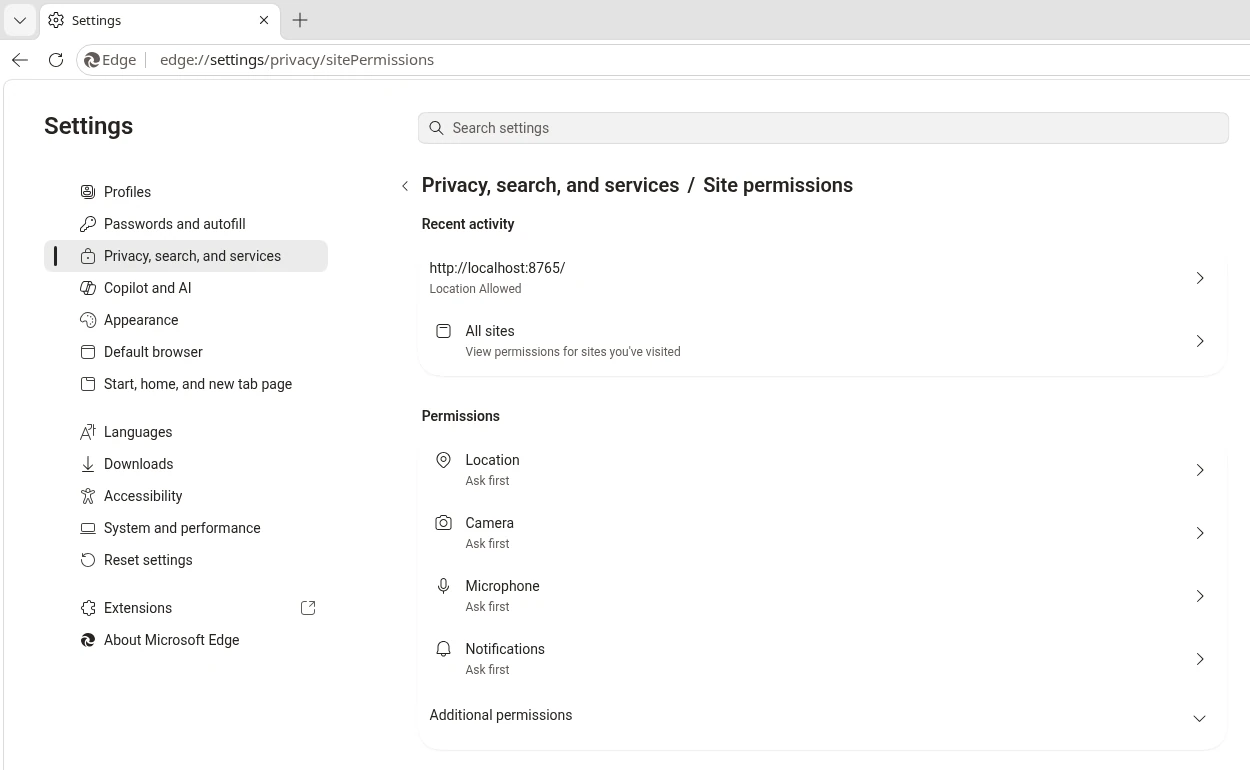
Task: Open Copilot and AI settings
Action: pos(186,288)
